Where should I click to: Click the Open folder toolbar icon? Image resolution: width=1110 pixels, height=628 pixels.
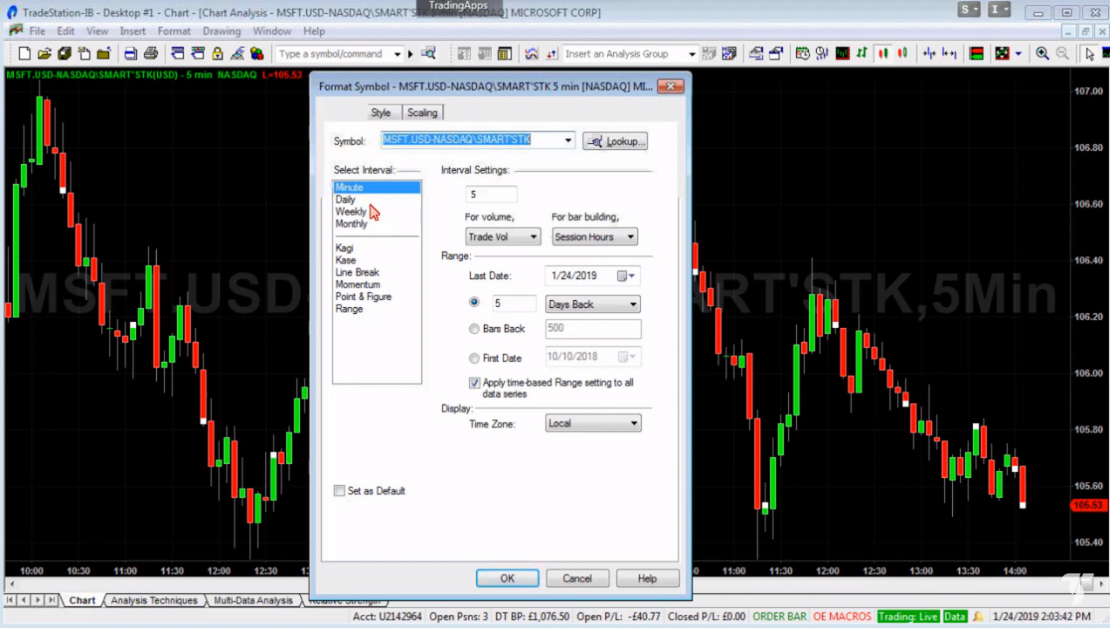coord(44,54)
